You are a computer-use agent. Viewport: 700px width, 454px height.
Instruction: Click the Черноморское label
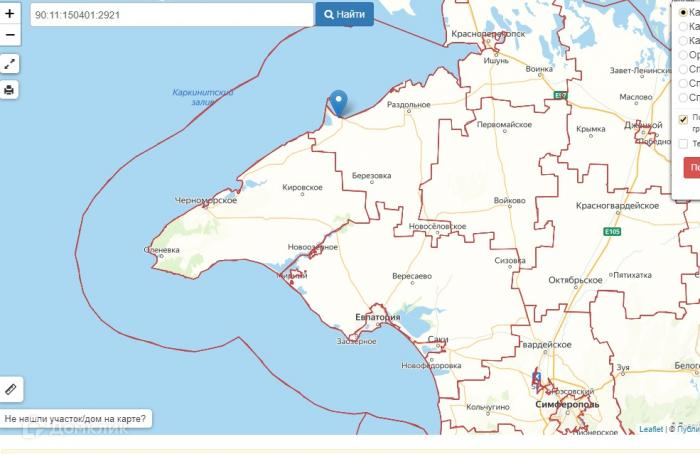point(206,200)
